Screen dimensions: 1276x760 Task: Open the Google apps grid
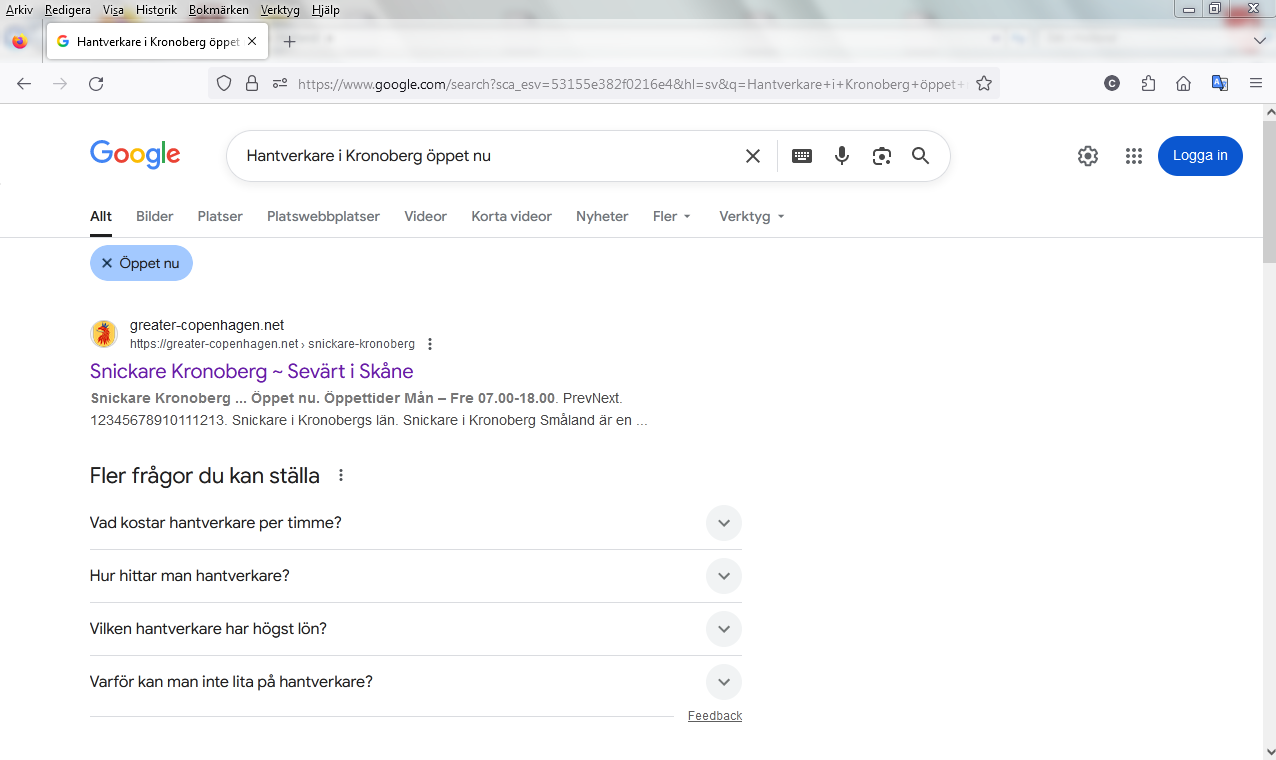[x=1133, y=156]
